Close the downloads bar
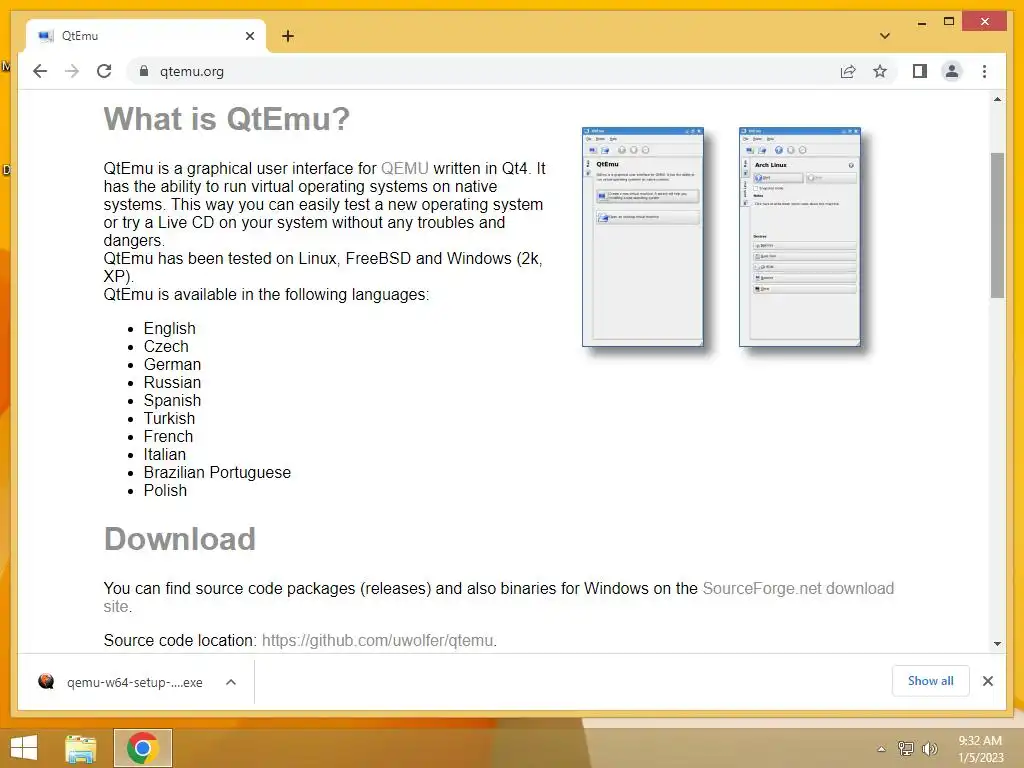 987,681
